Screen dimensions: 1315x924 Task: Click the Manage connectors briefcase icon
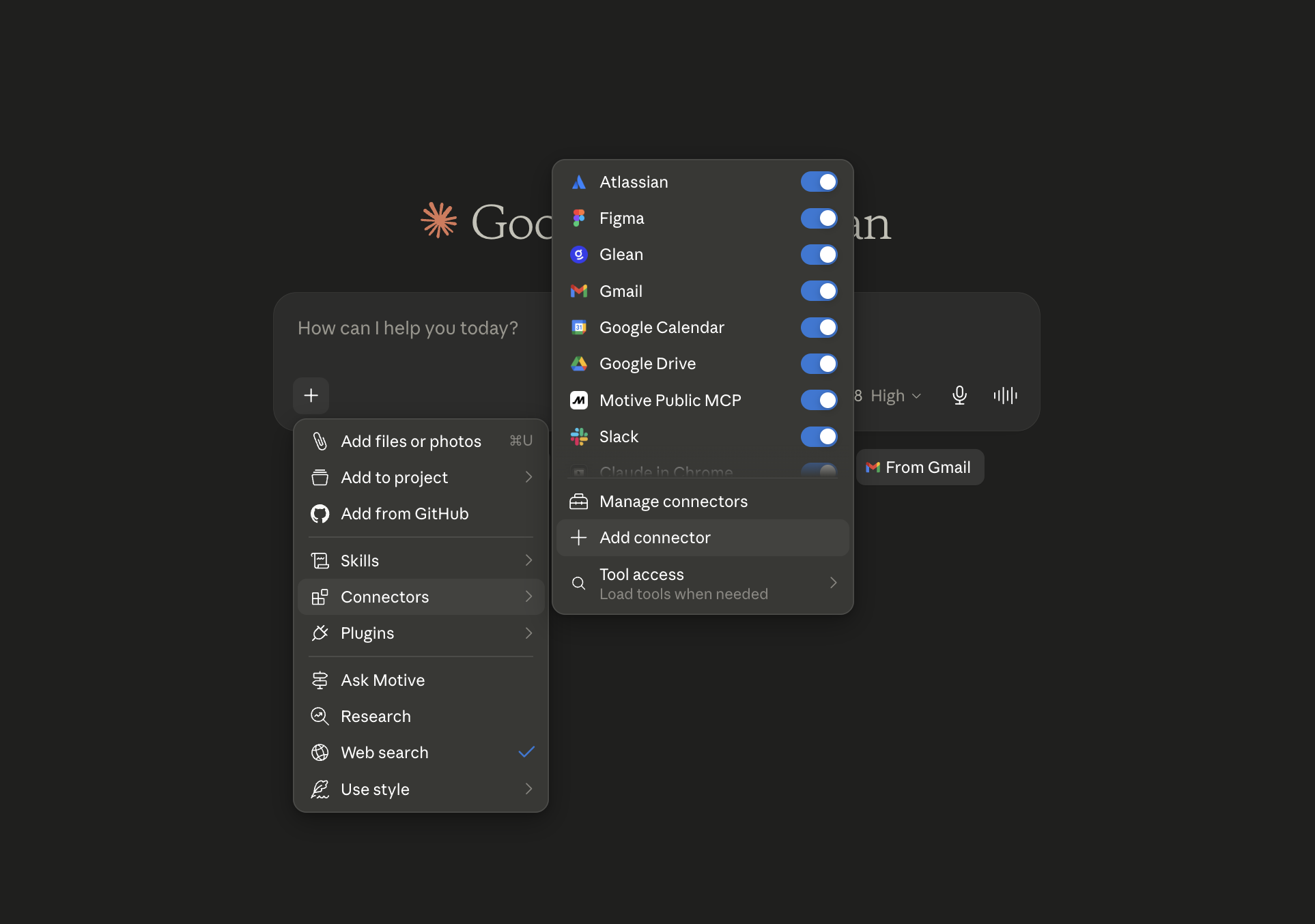click(579, 502)
